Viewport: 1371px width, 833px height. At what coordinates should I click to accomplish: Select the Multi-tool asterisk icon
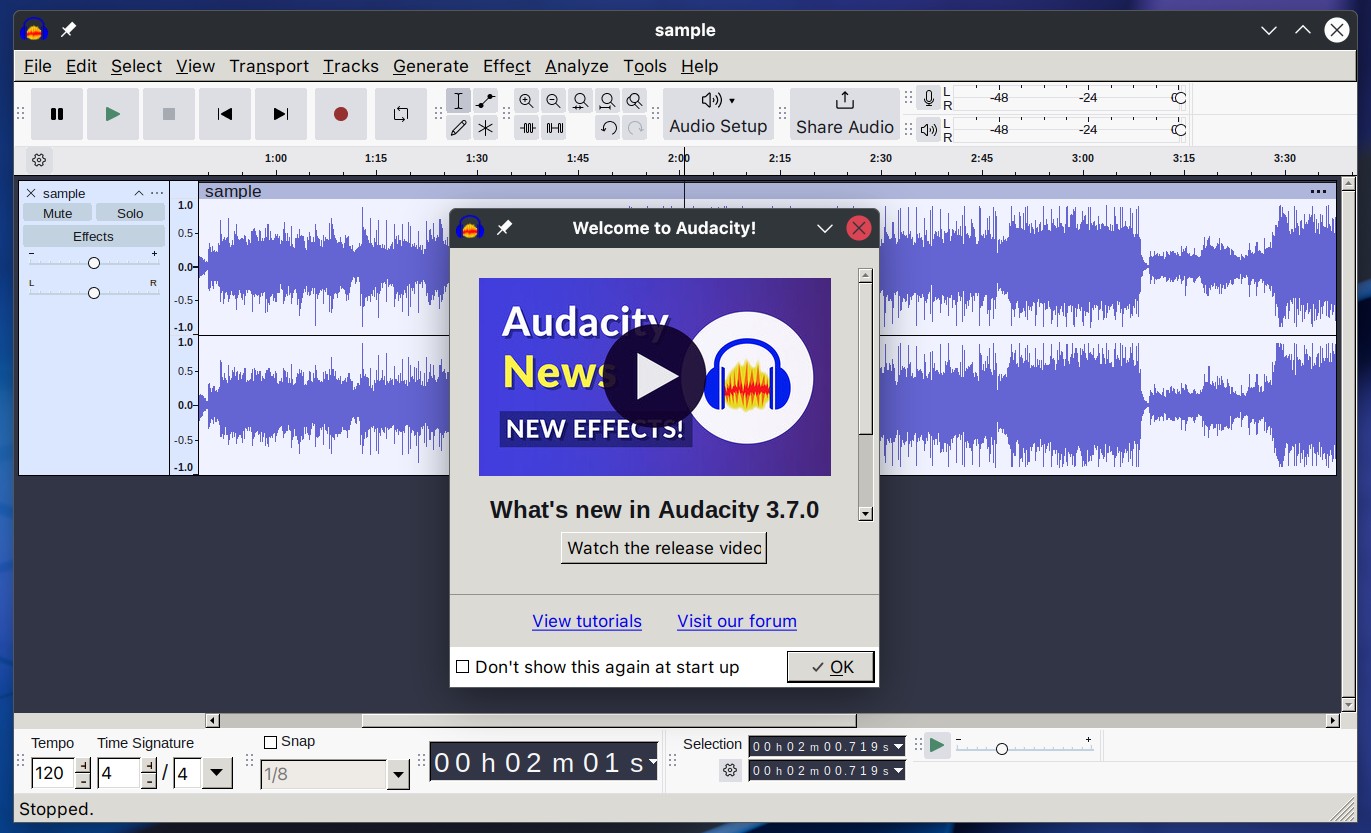coord(485,127)
